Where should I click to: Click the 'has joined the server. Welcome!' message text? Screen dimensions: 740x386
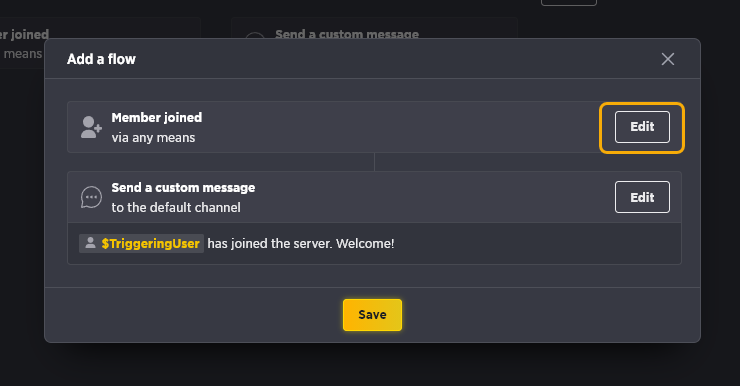coord(301,243)
